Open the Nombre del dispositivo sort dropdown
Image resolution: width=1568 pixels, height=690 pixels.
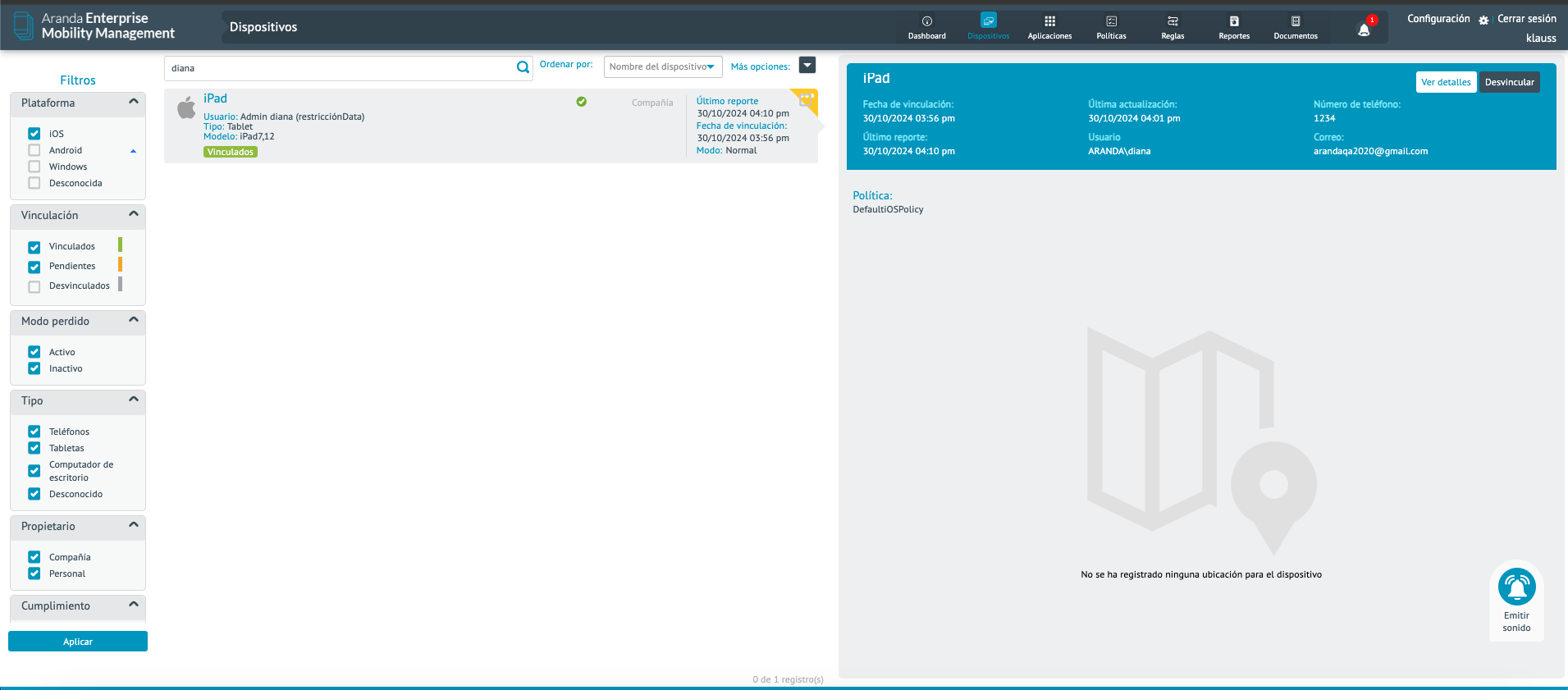click(663, 66)
